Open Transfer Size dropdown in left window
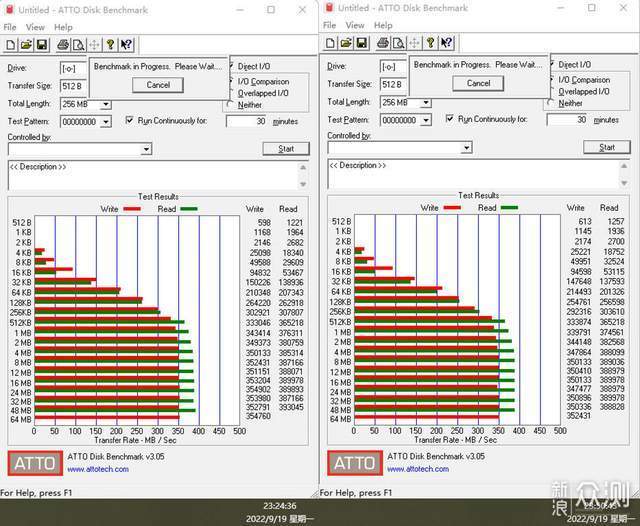The image size is (640, 526). (x=73, y=86)
